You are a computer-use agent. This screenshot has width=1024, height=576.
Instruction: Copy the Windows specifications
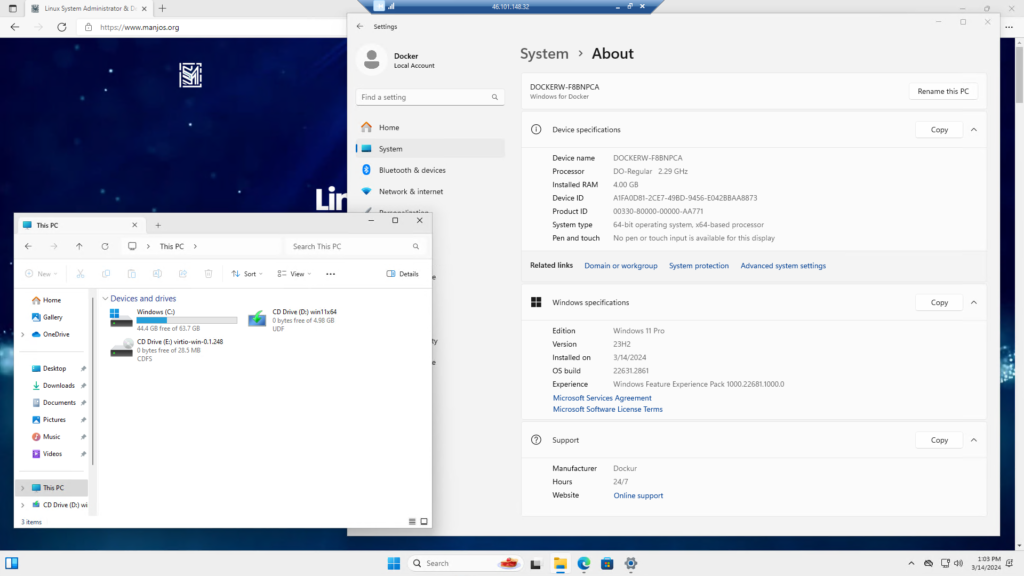click(939, 302)
